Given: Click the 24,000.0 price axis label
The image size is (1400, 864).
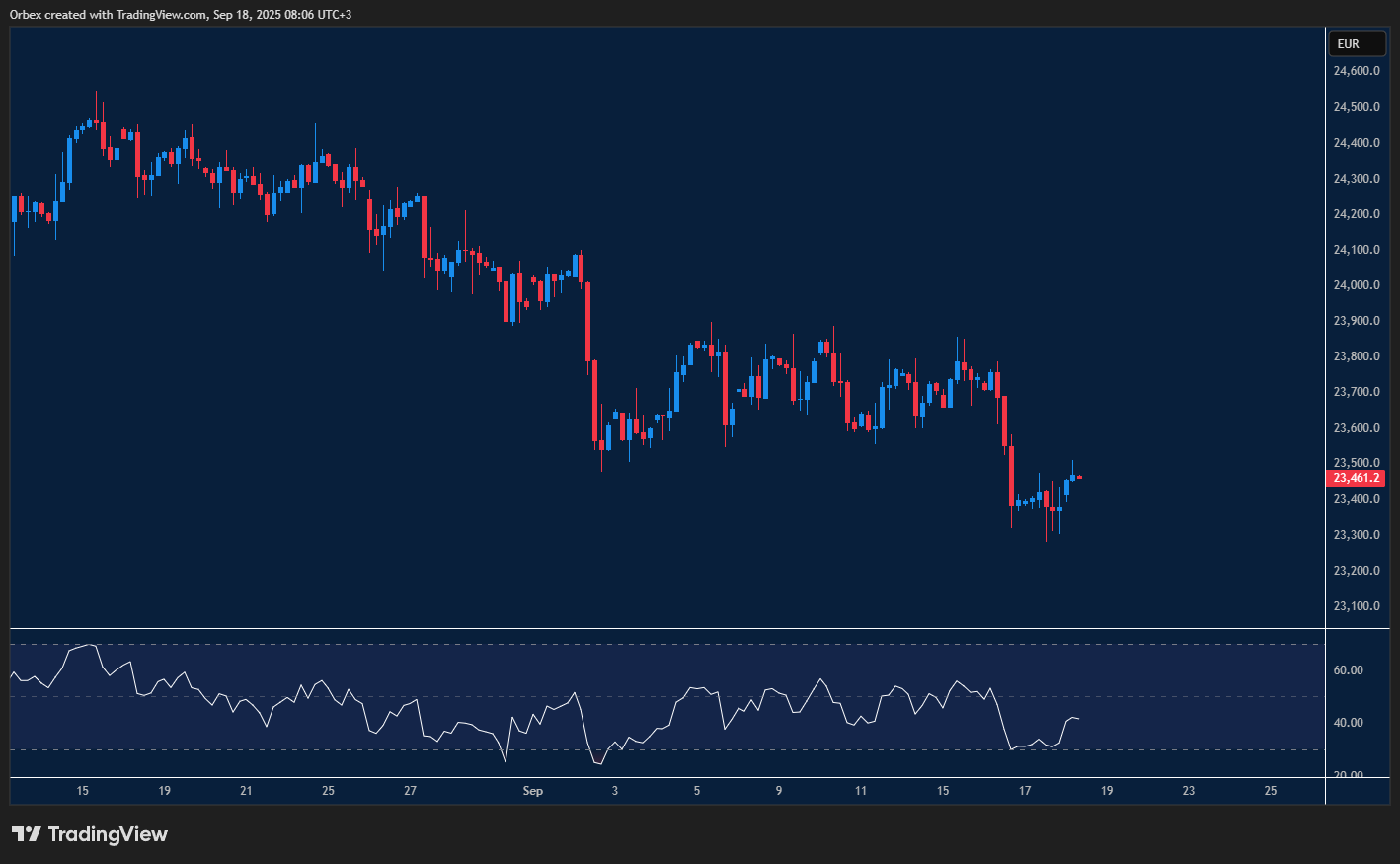Looking at the screenshot, I should (1357, 285).
